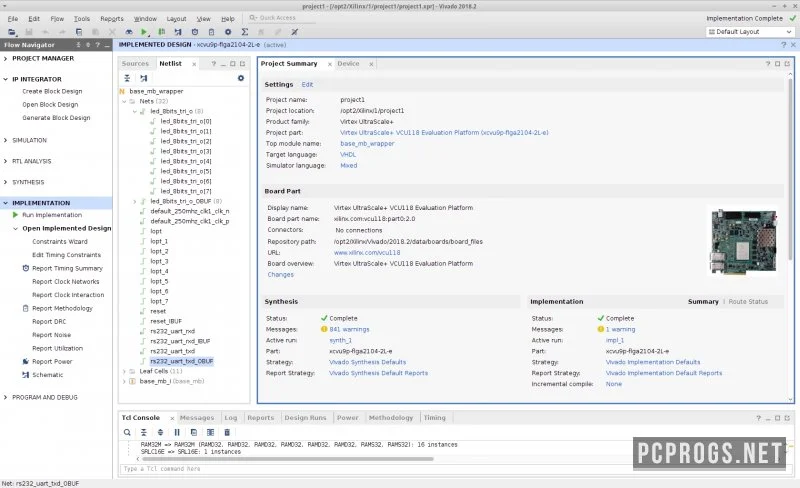The image size is (800, 488).
Task: Expand the PROGRAM AND DEBUG section
Action: 6,398
